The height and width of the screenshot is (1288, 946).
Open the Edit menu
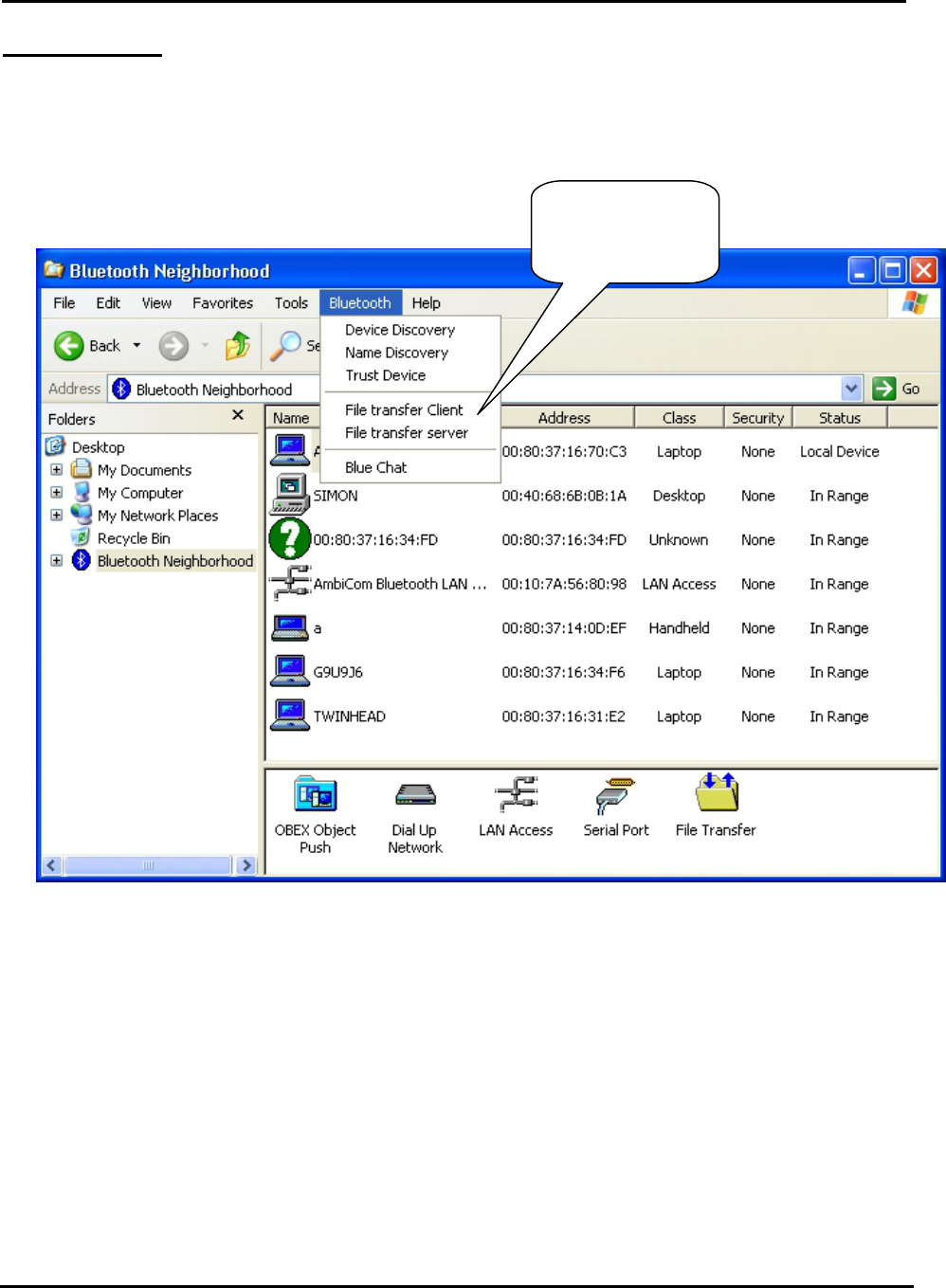pyautogui.click(x=108, y=303)
